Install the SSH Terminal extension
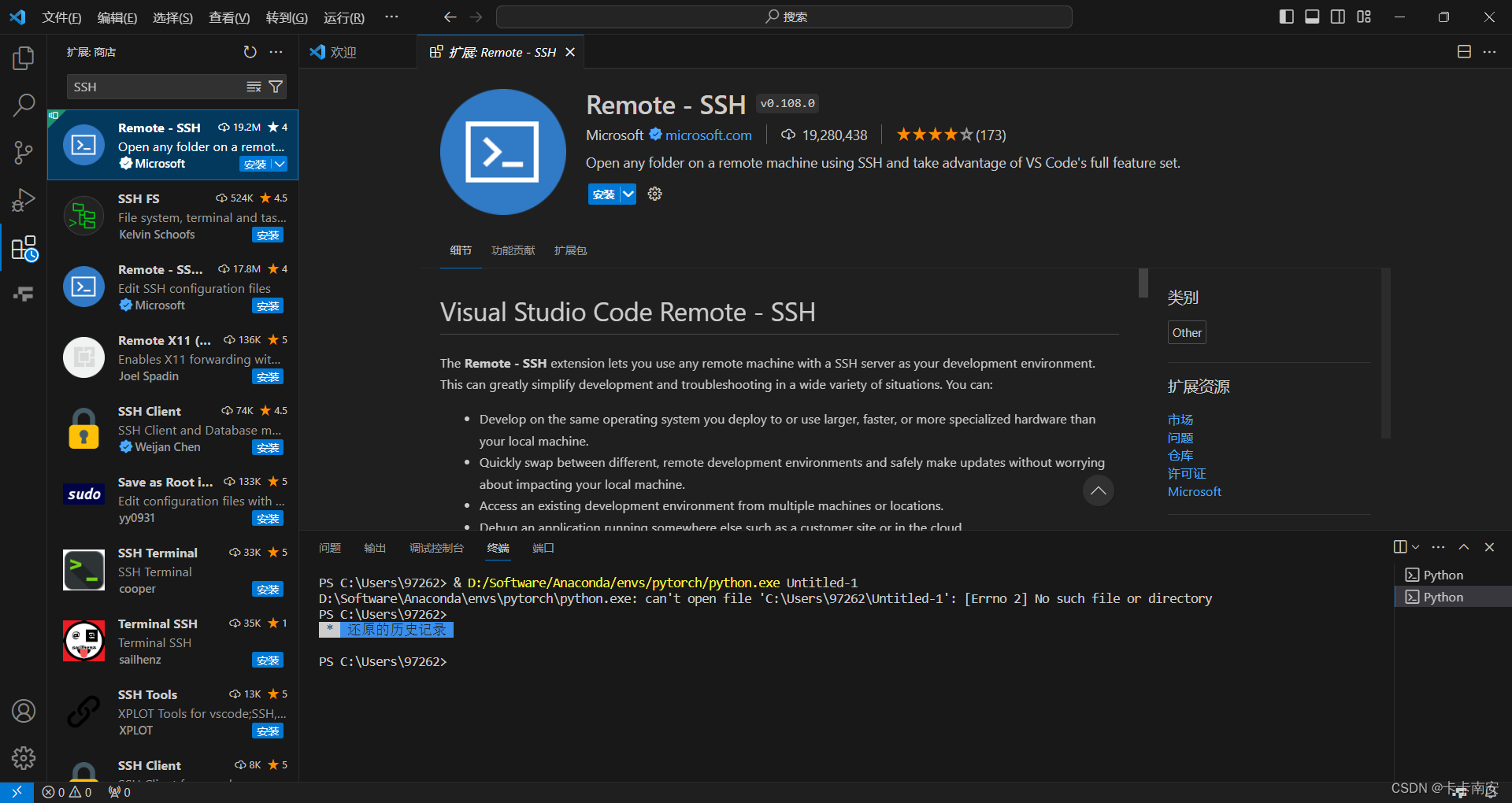 pos(268,589)
